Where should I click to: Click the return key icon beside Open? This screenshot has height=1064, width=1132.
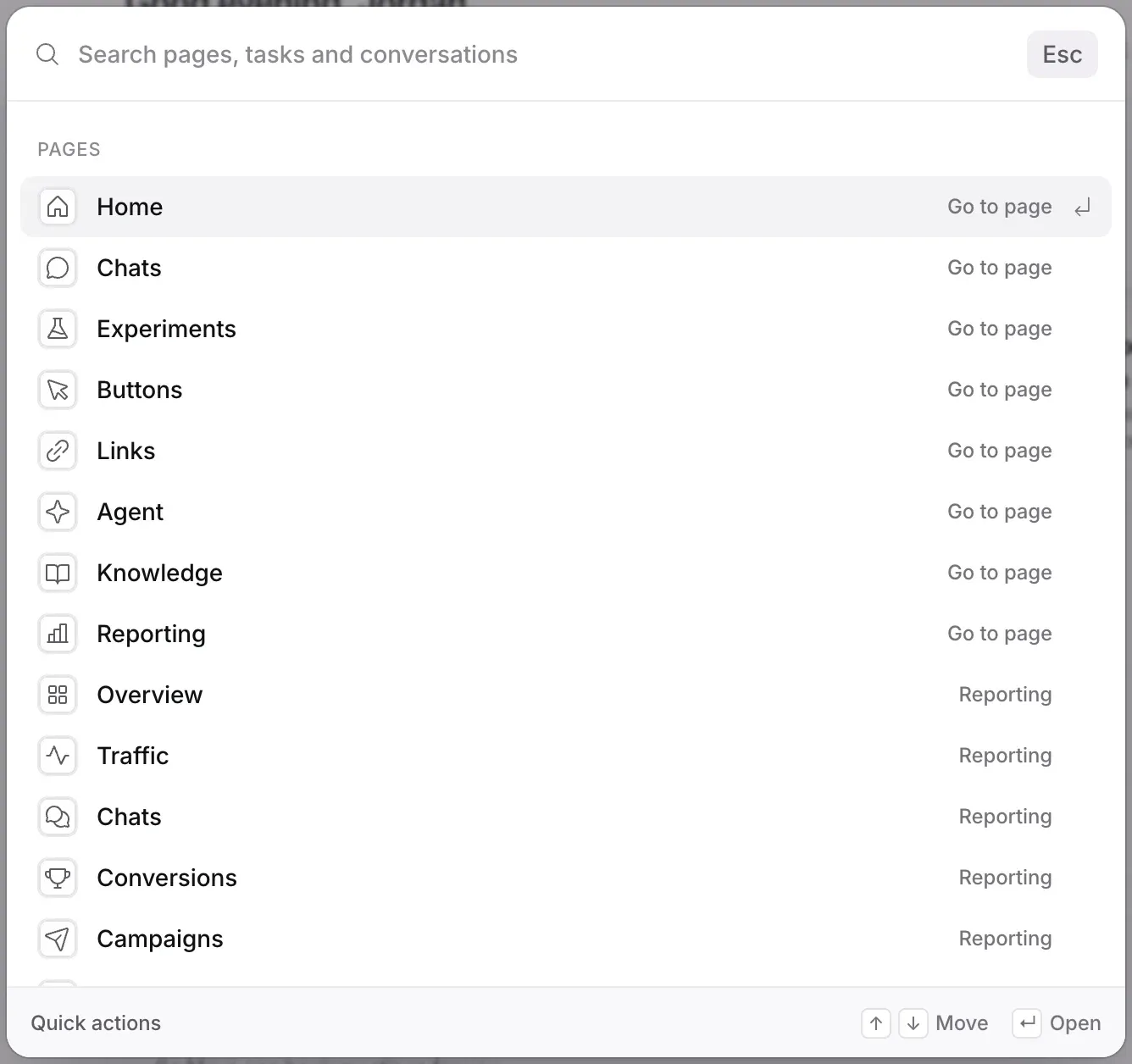point(1027,1023)
